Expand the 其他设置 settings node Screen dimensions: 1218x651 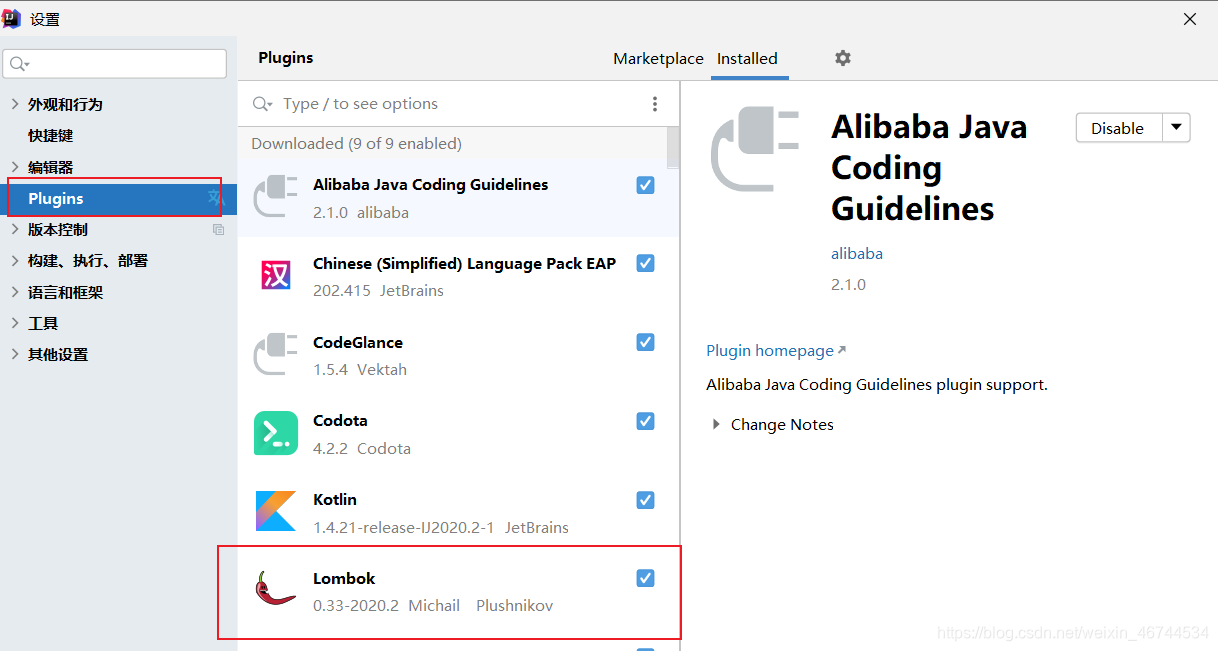(x=14, y=355)
